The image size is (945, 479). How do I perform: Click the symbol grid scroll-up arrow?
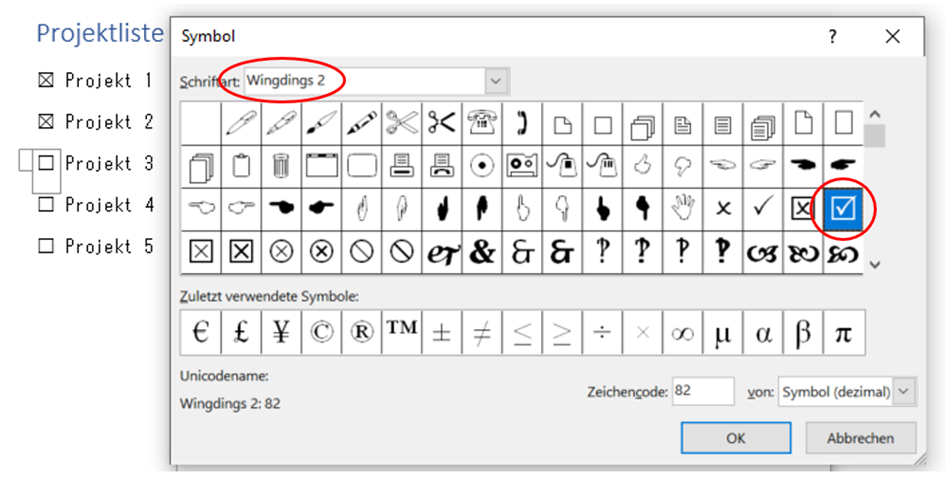tap(875, 114)
